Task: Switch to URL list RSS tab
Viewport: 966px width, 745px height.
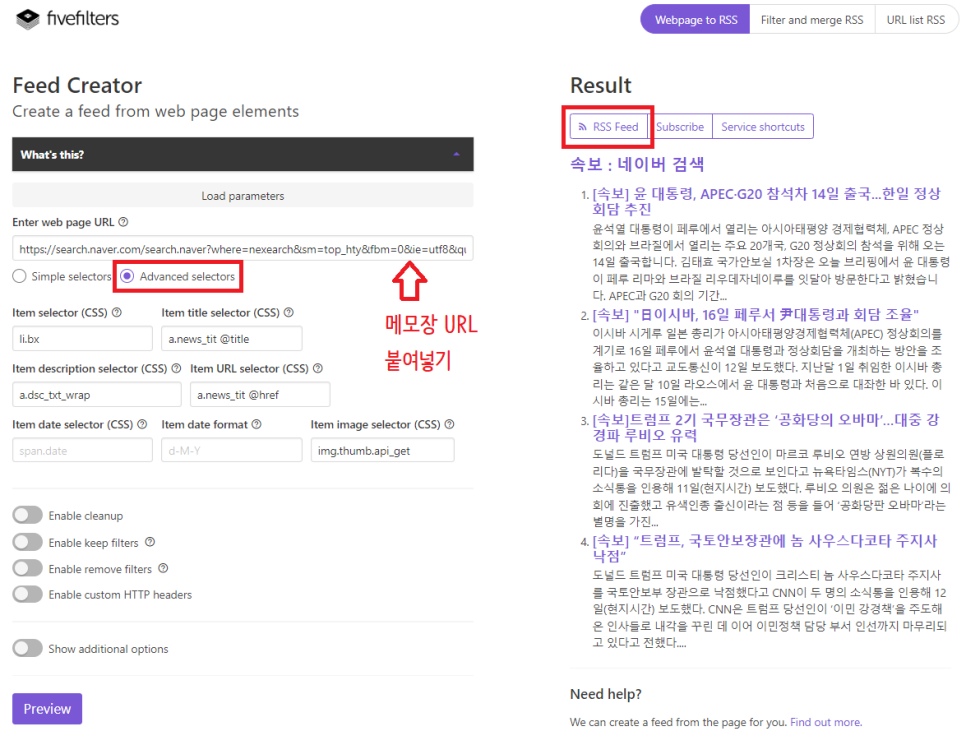Action: [915, 20]
